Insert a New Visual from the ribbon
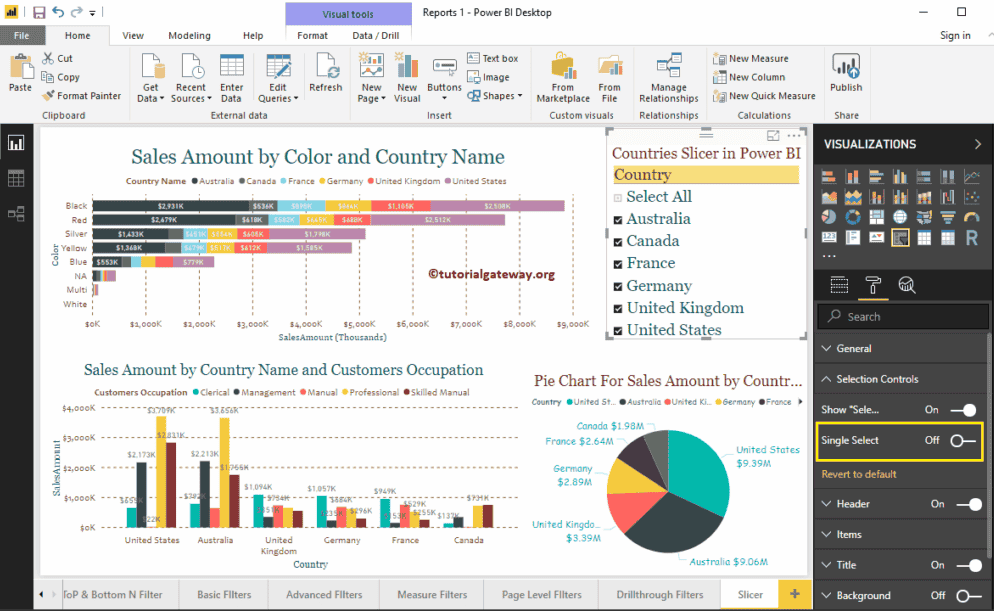Viewport: 994px width, 611px height. tap(406, 75)
